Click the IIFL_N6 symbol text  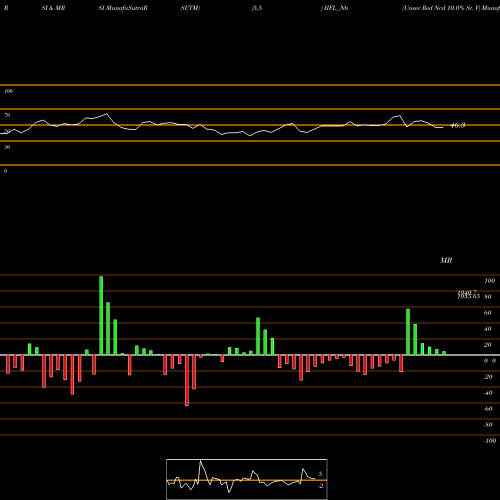click(336, 8)
